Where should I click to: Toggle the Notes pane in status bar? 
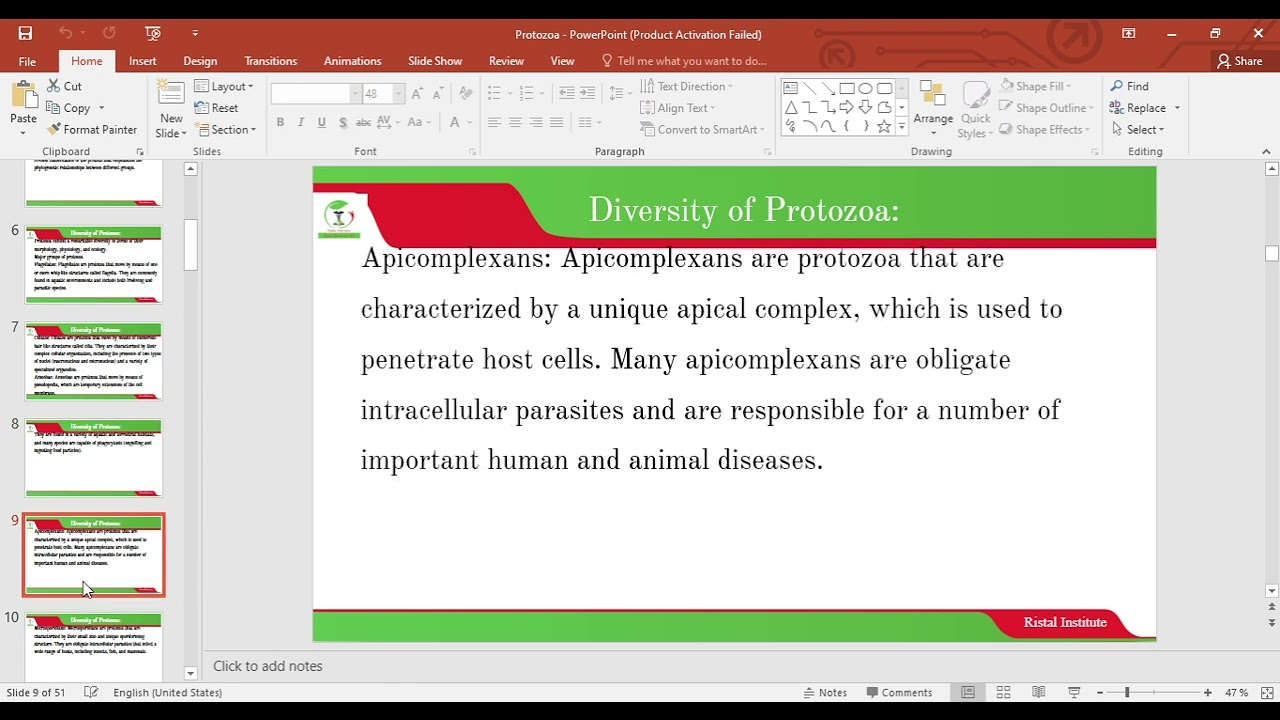(x=825, y=692)
